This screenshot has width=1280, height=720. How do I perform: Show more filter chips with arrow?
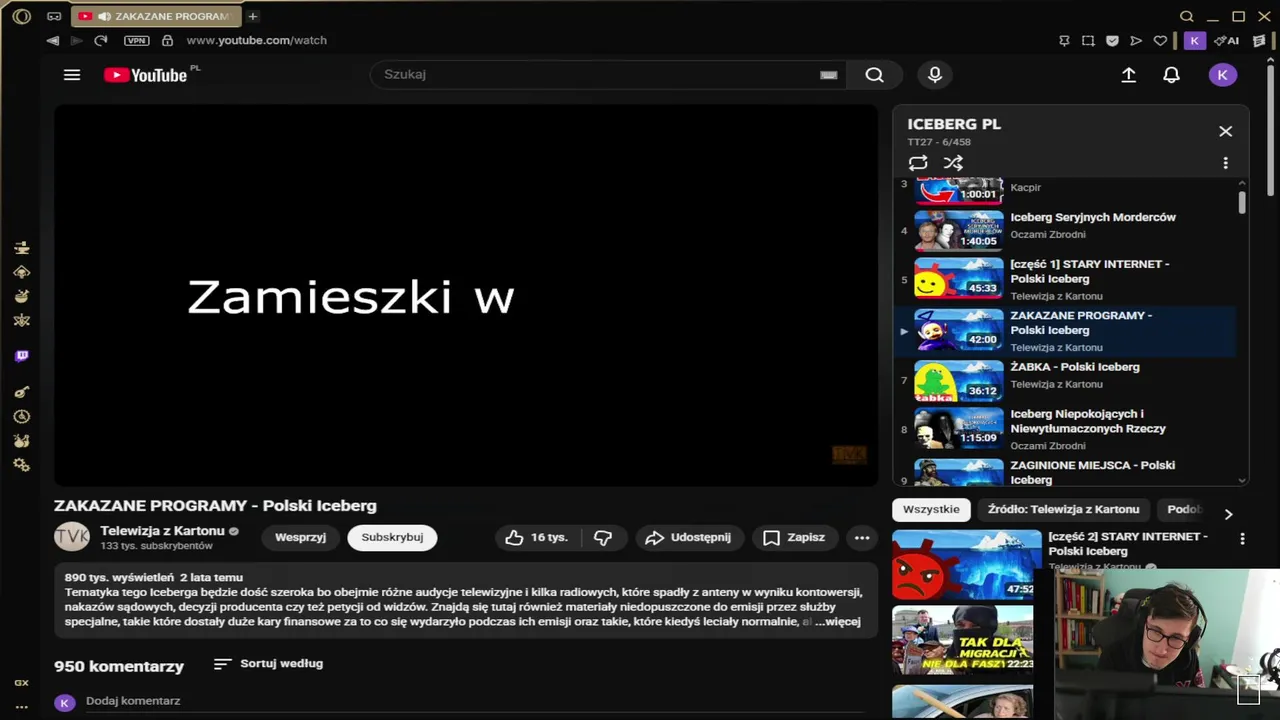coord(1228,514)
